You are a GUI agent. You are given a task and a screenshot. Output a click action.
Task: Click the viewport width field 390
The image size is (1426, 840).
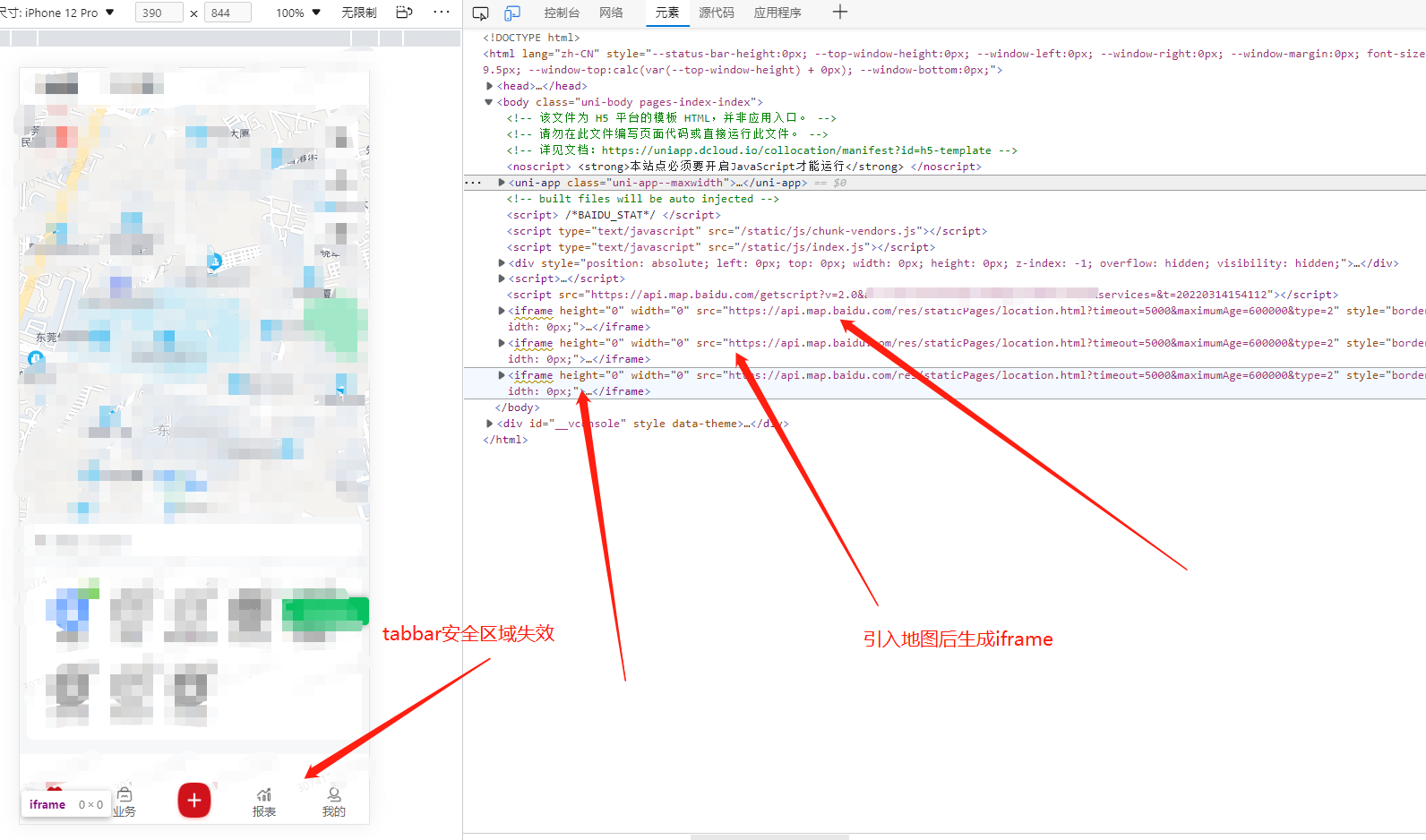(x=159, y=13)
